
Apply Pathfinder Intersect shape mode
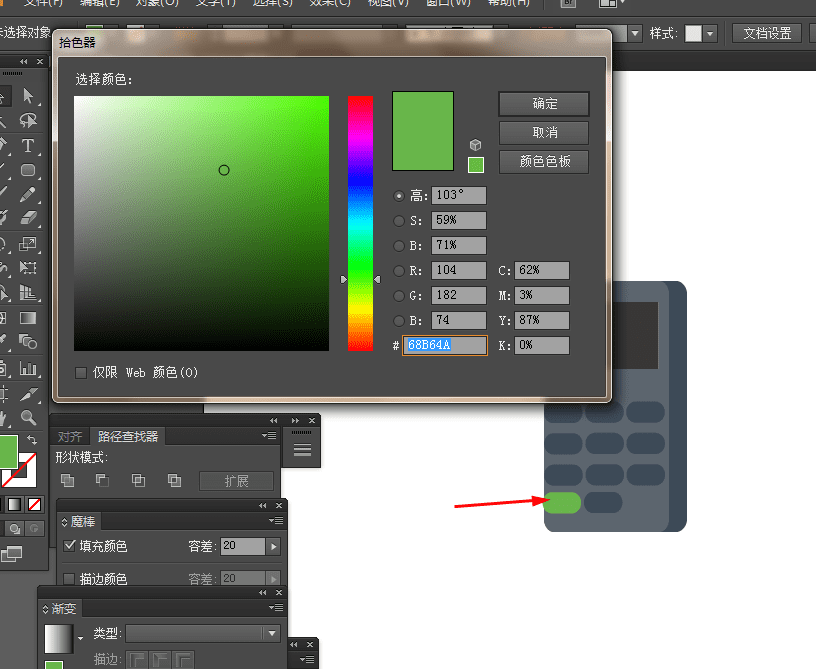138,480
